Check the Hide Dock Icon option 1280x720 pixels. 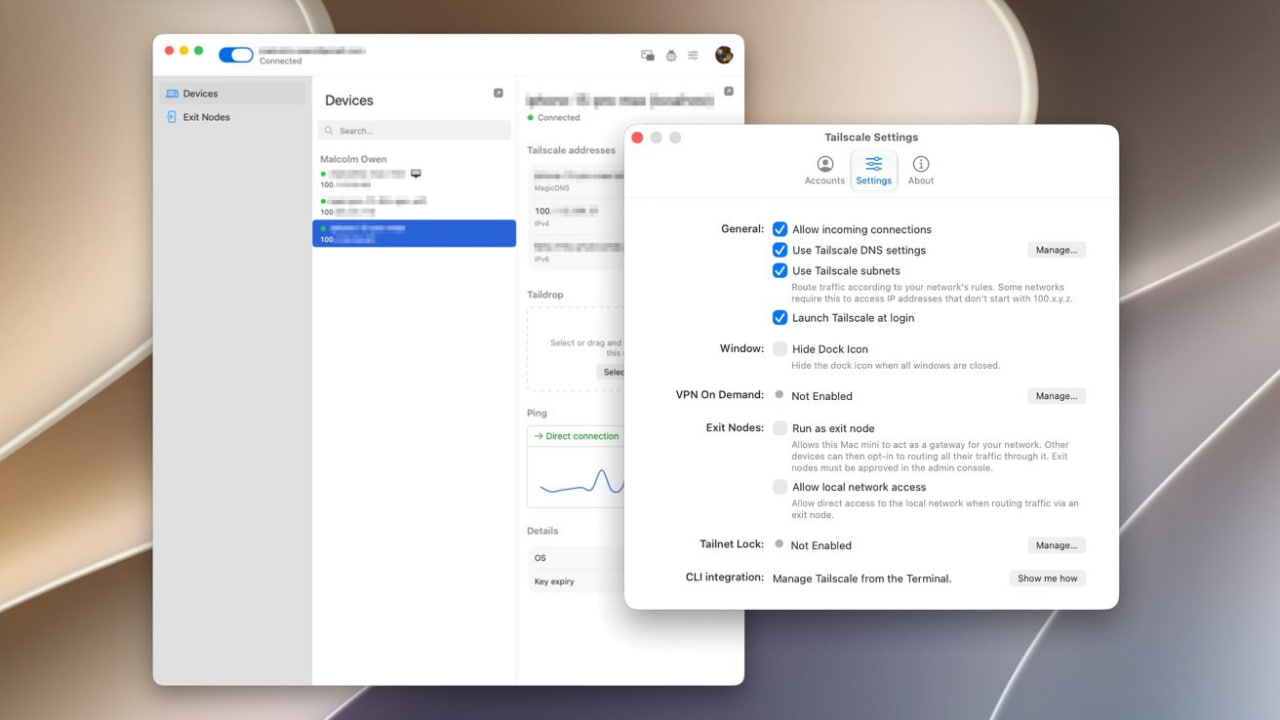(x=780, y=349)
